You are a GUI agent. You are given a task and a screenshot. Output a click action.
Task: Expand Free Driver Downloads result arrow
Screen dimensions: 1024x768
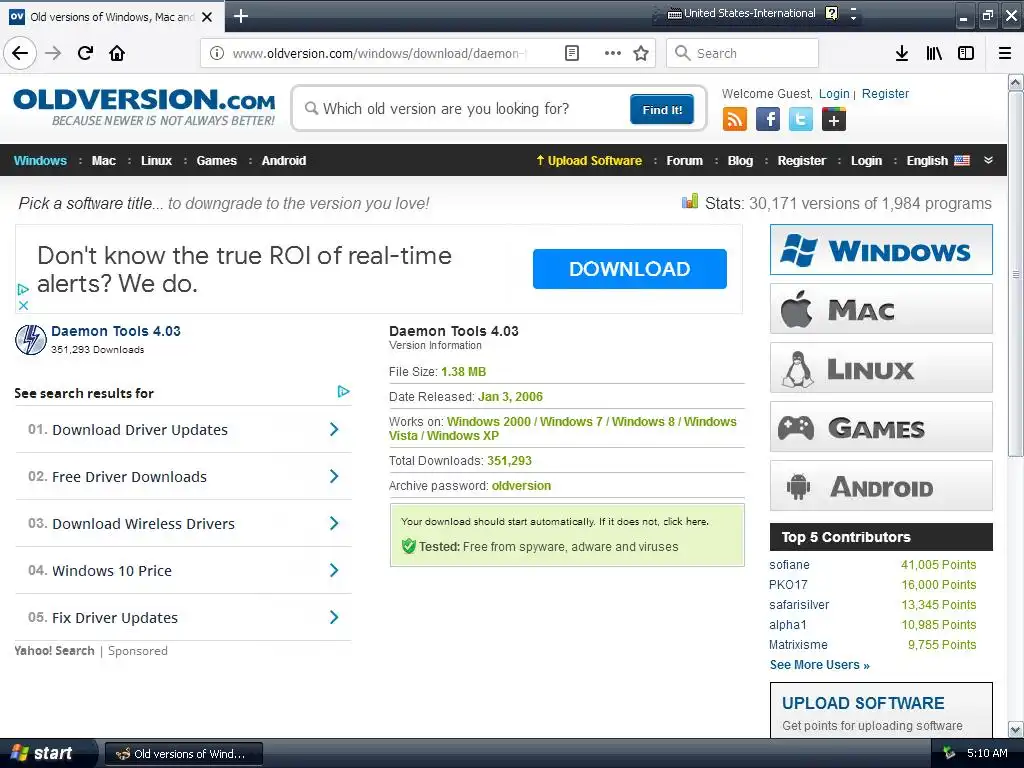tap(334, 476)
